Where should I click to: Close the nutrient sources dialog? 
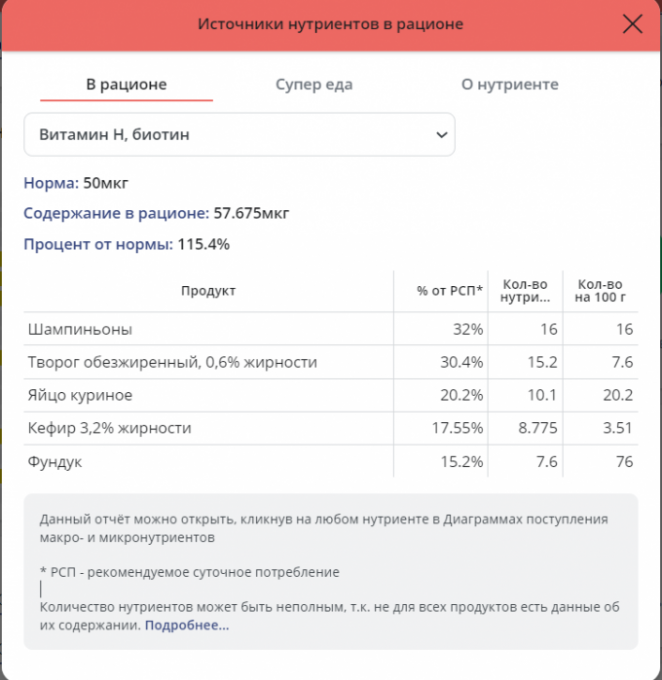click(x=632, y=24)
